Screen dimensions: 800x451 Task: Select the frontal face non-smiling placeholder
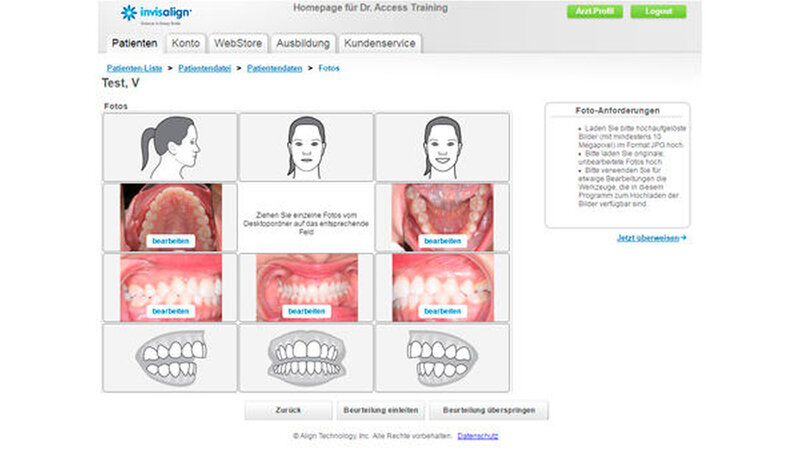(306, 147)
